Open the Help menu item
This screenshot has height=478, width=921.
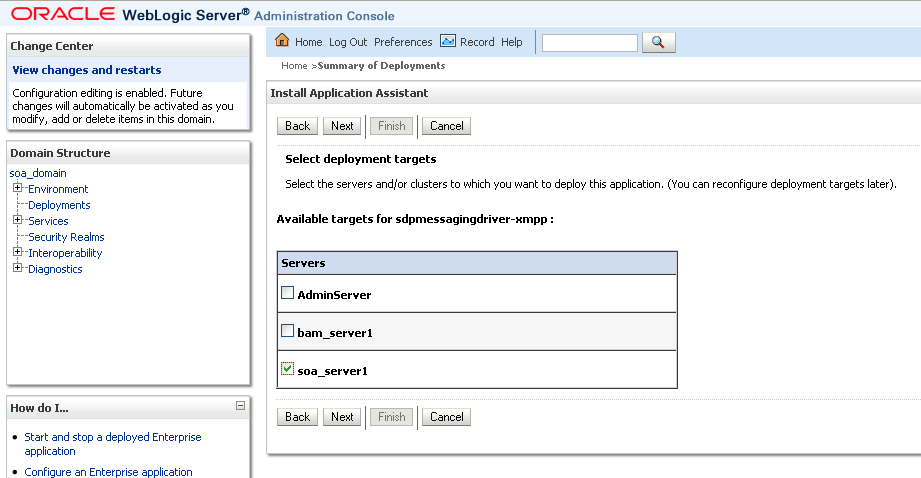512,42
